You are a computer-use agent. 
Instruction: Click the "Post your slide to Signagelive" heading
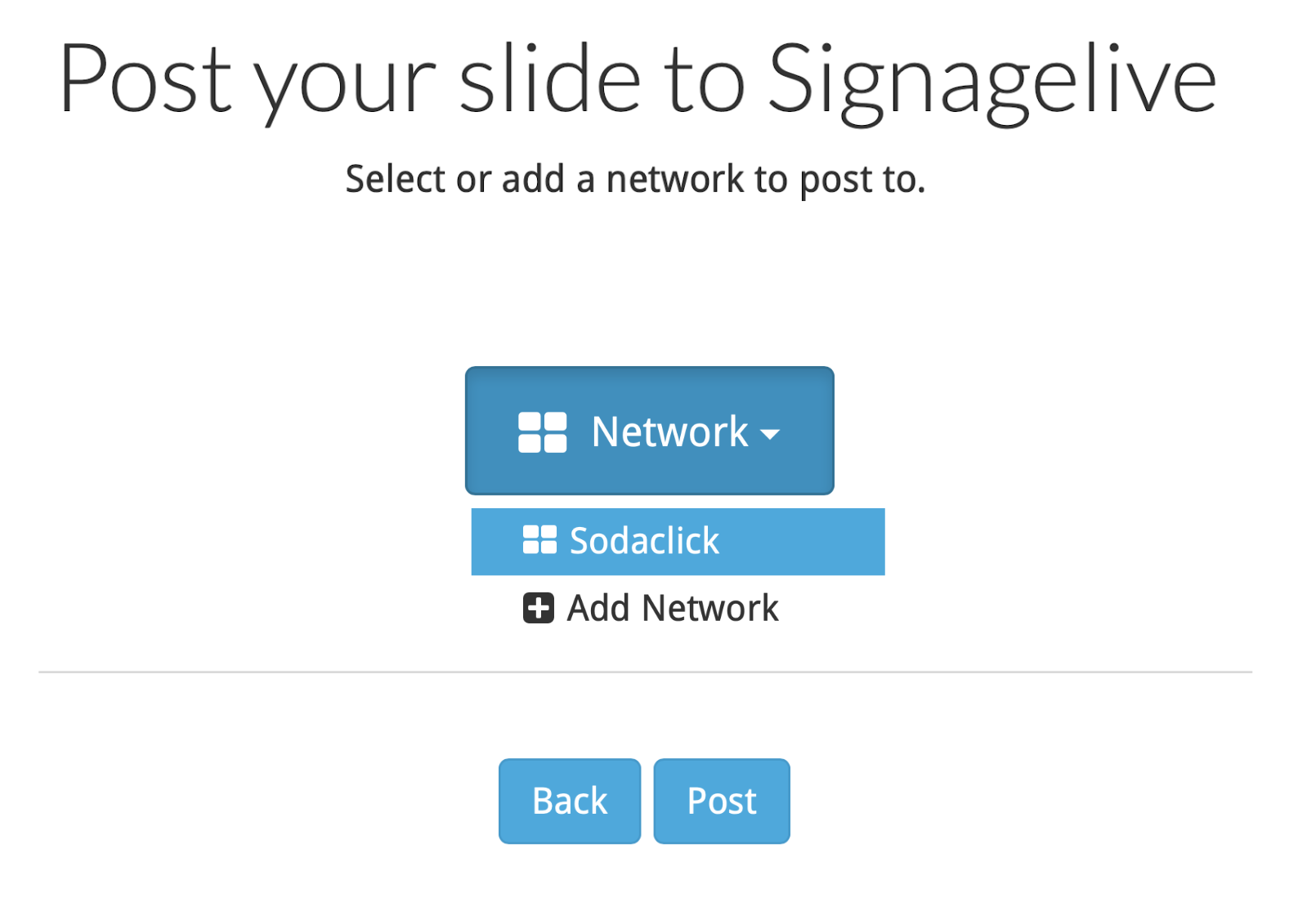point(638,80)
